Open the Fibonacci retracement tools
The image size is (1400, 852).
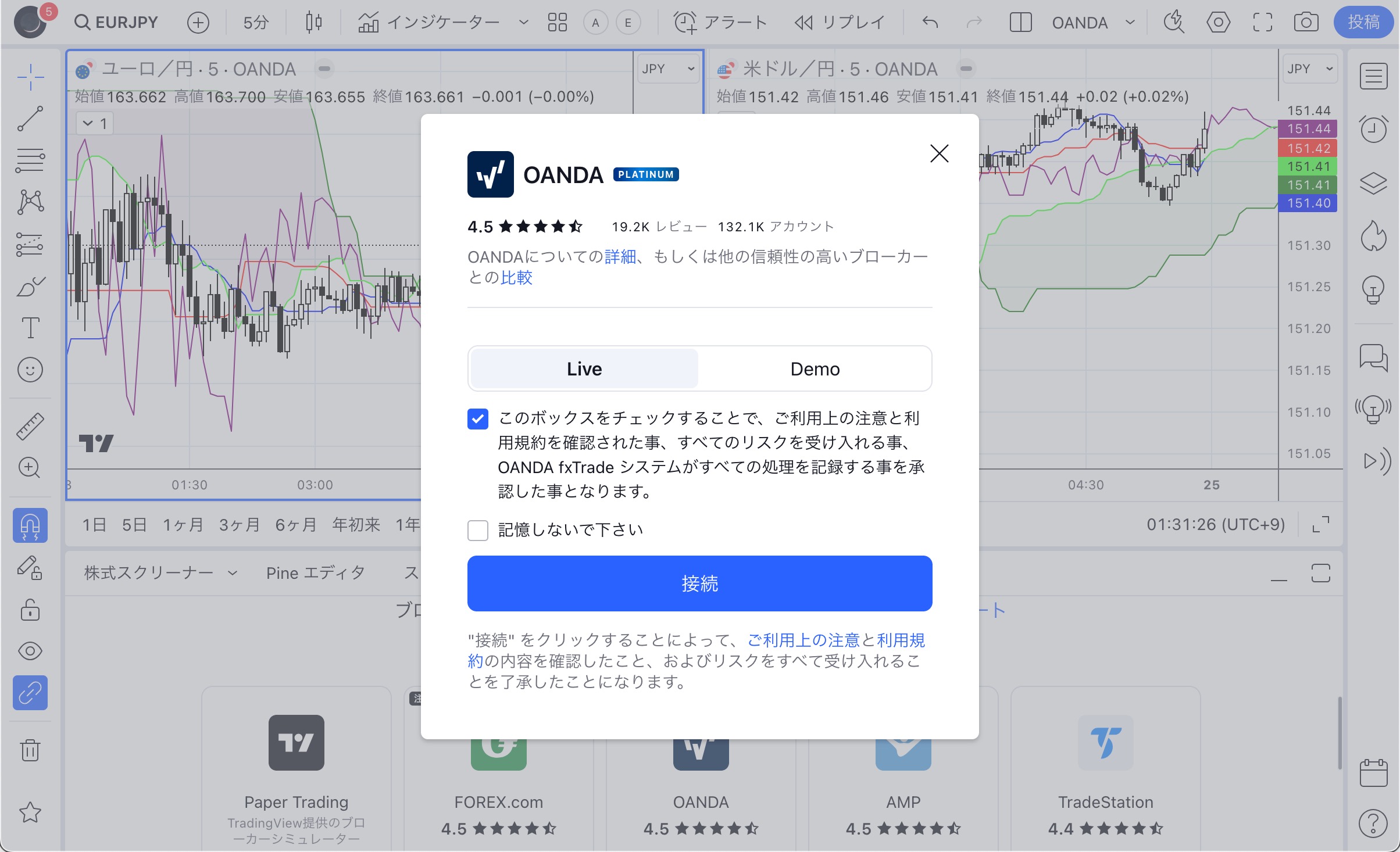[x=30, y=160]
